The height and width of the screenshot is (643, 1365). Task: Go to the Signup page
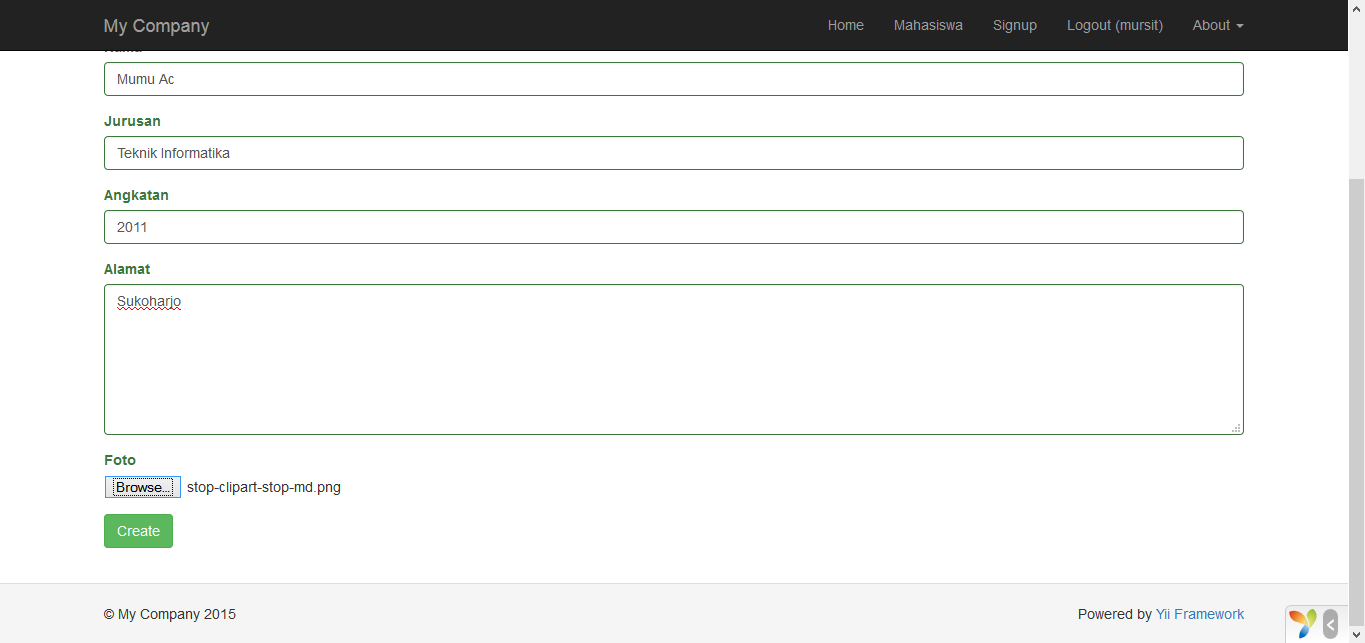pos(1014,25)
